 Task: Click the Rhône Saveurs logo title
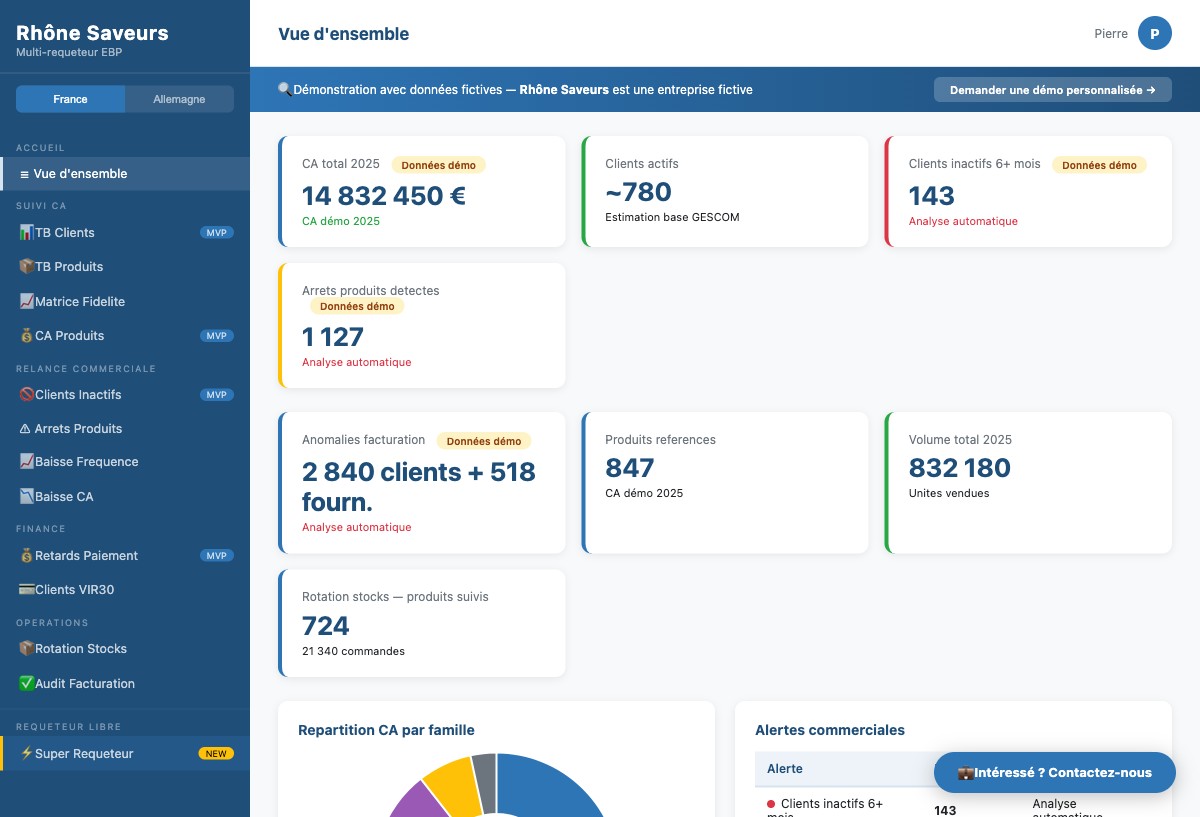tap(92, 33)
